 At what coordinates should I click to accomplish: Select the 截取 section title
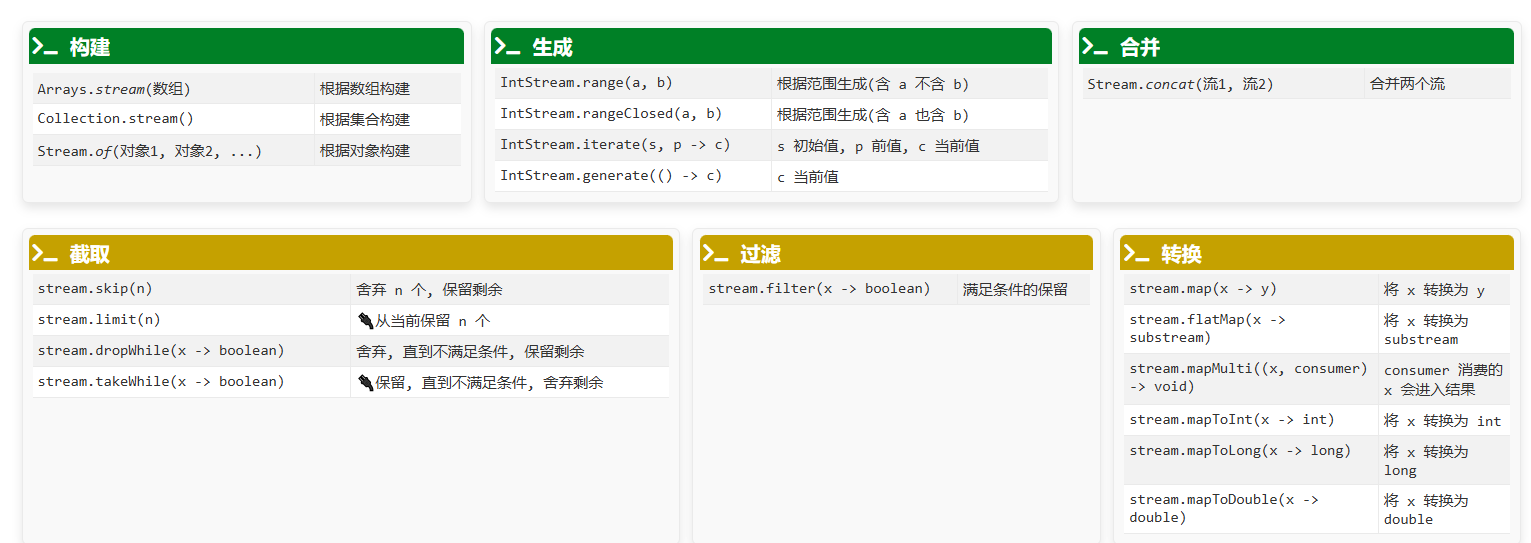pos(90,254)
